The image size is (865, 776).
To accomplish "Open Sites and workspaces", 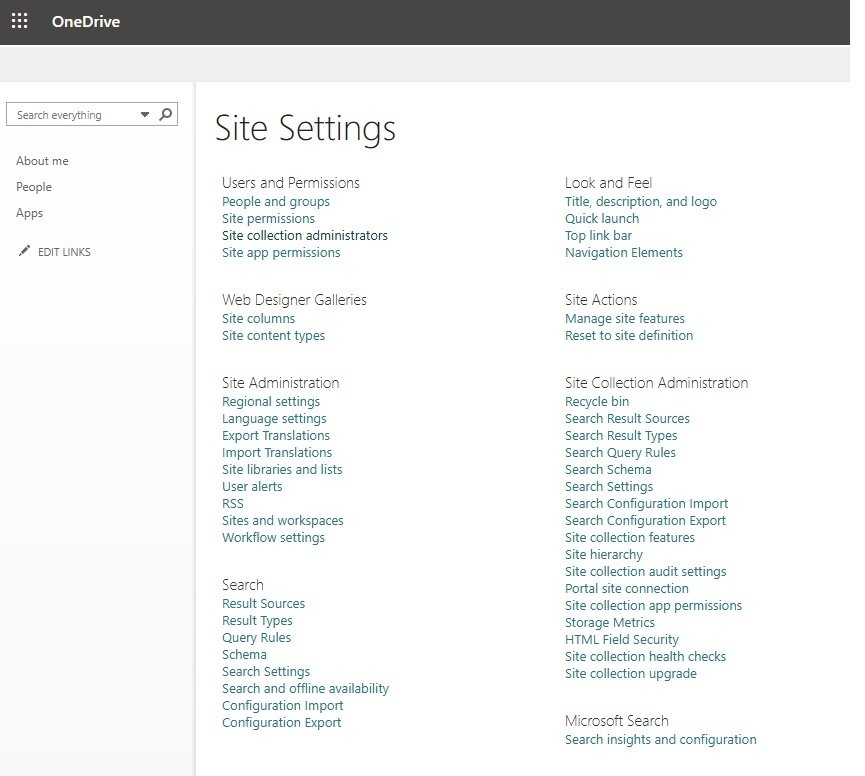I will 283,521.
